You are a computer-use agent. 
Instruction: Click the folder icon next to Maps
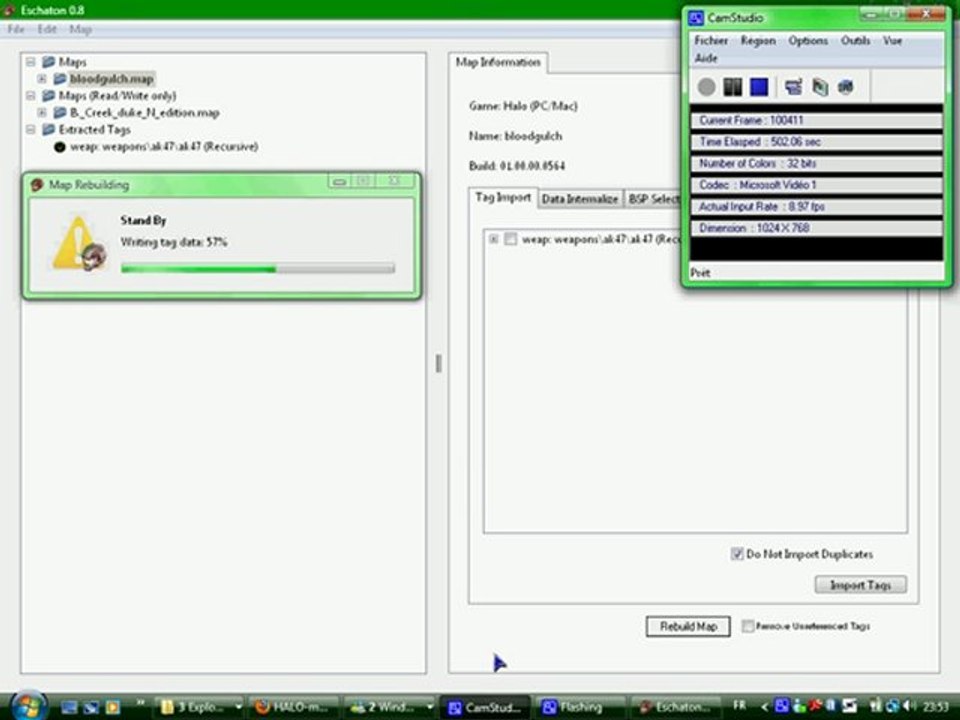48,62
